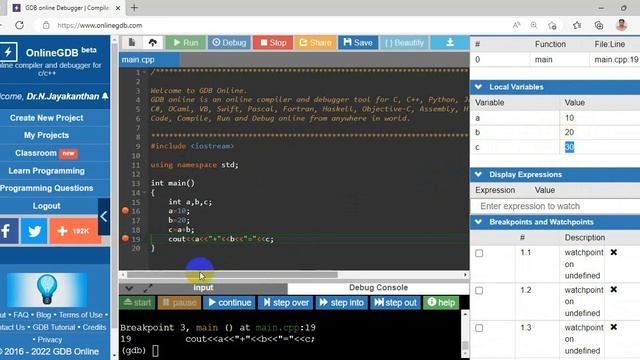Click right arrow of editor horizontal scrollbar
This screenshot has width=640, height=360.
click(x=465, y=275)
